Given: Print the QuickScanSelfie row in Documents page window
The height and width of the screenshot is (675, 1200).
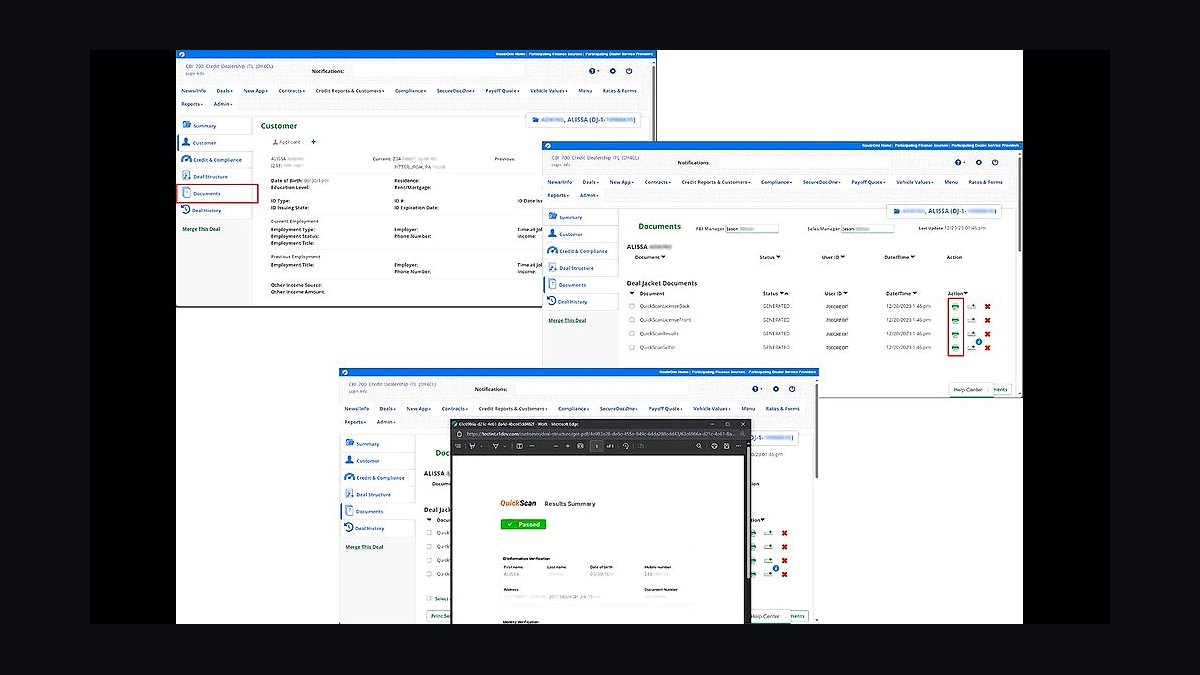Looking at the screenshot, I should (x=955, y=347).
